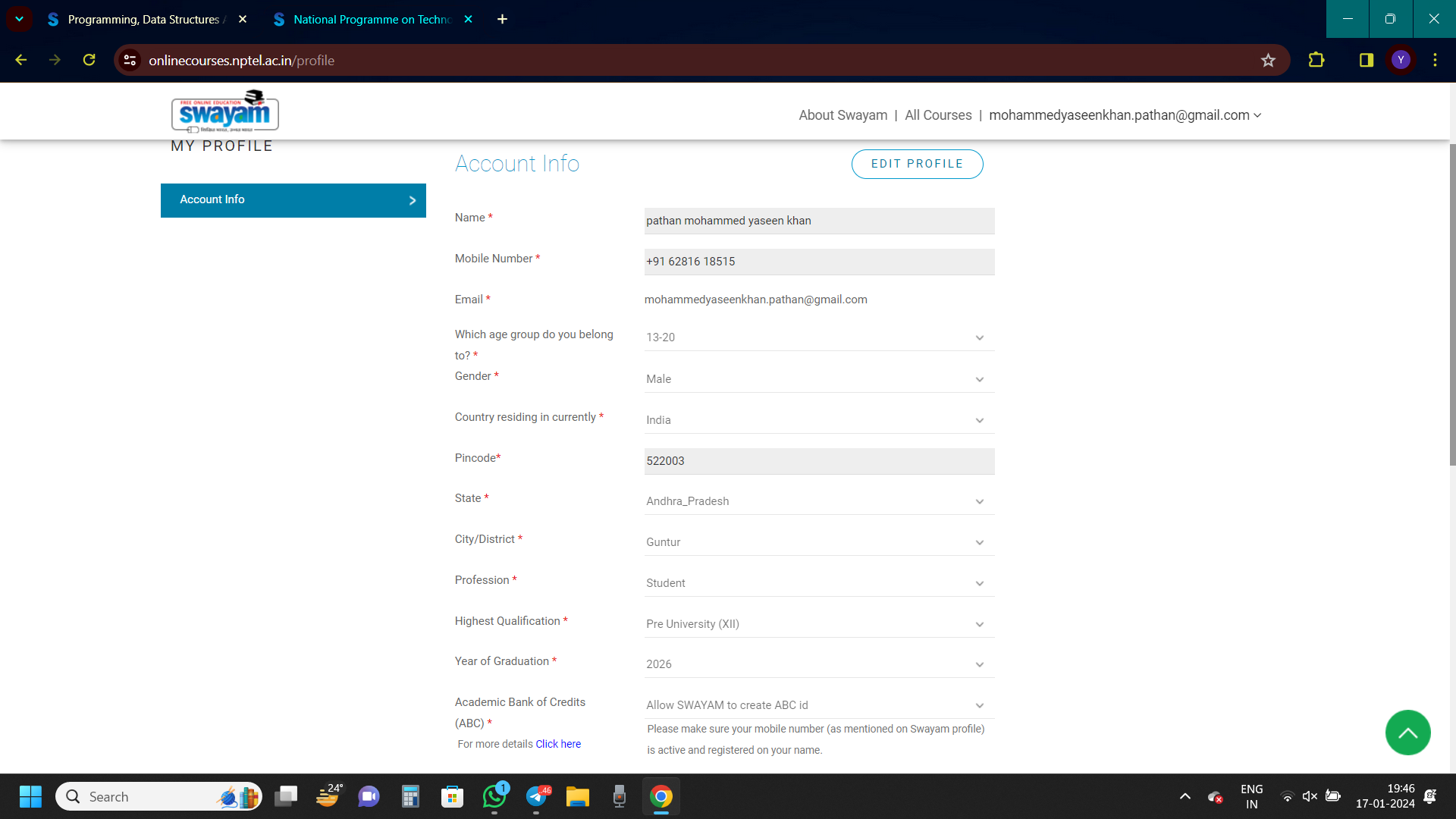Click the battery tray icon
1456x819 pixels.
[1332, 796]
